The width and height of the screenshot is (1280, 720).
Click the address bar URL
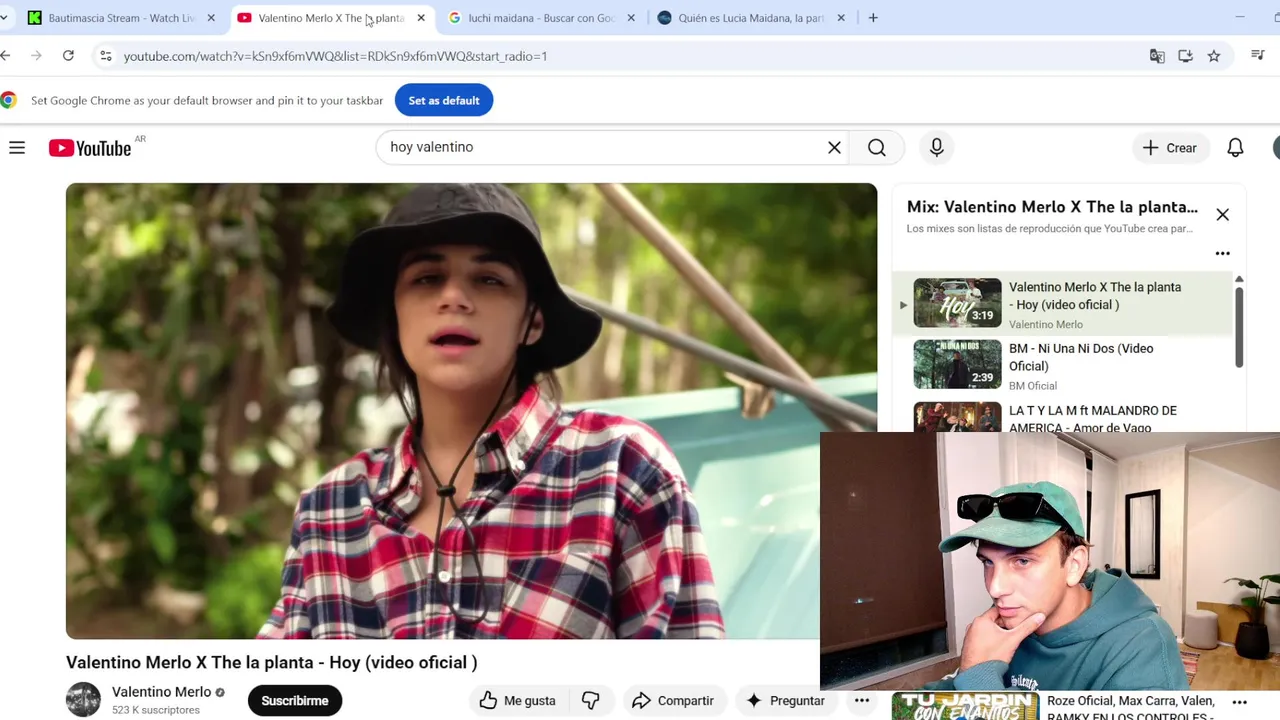pos(335,56)
